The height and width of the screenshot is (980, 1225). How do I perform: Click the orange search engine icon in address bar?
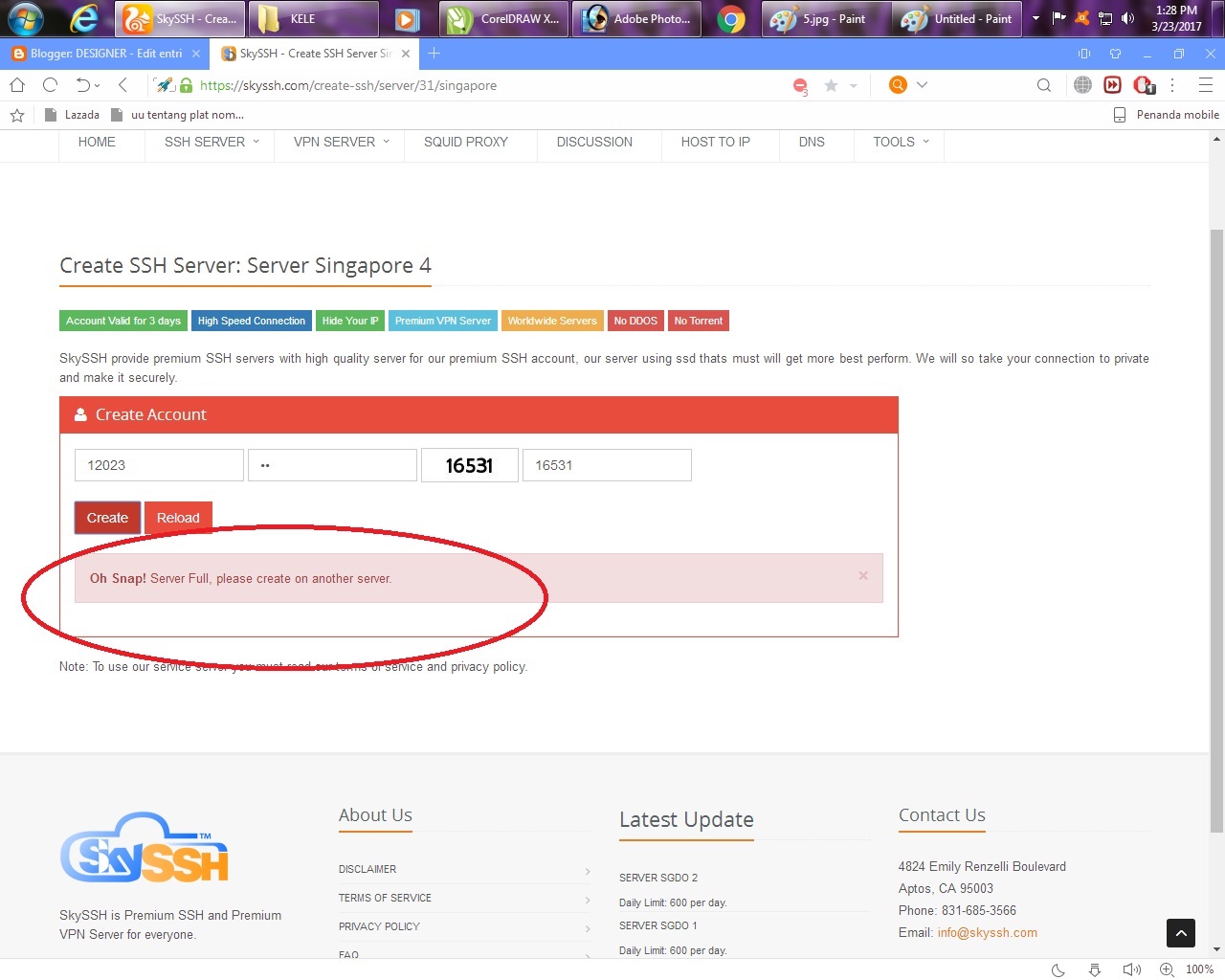(897, 84)
